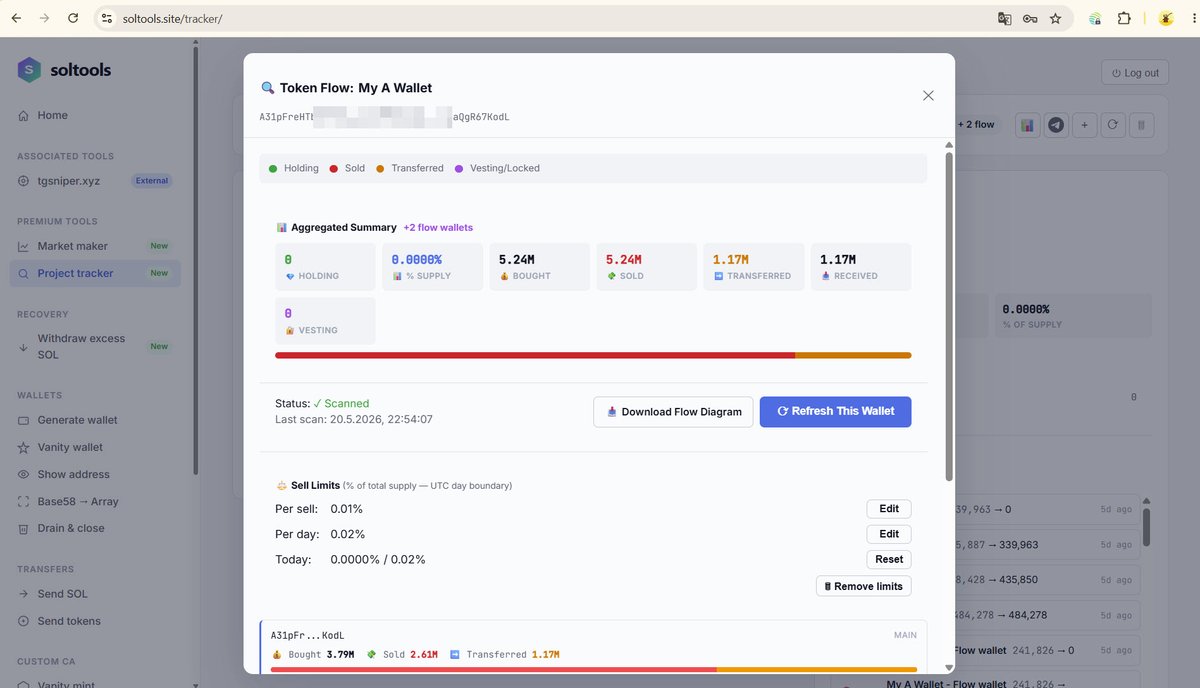Click the Show address eye icon
Viewport: 1200px width, 688px height.
point(23,474)
